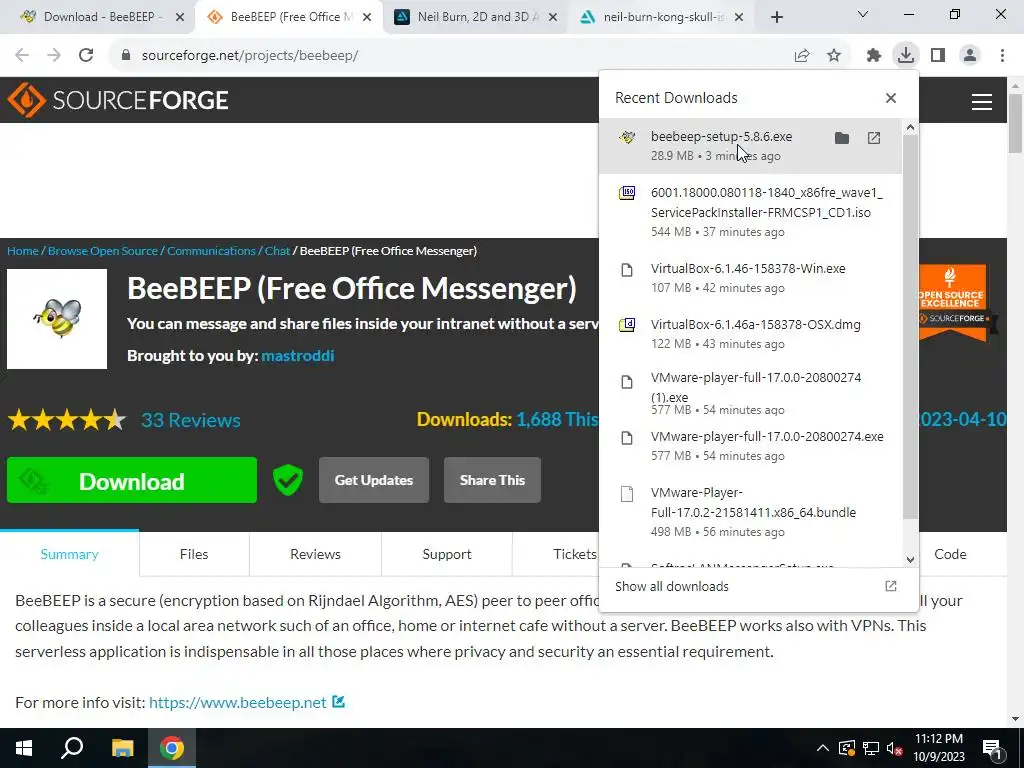Click the Home breadcrumb link
The width and height of the screenshot is (1024, 768).
[23, 251]
